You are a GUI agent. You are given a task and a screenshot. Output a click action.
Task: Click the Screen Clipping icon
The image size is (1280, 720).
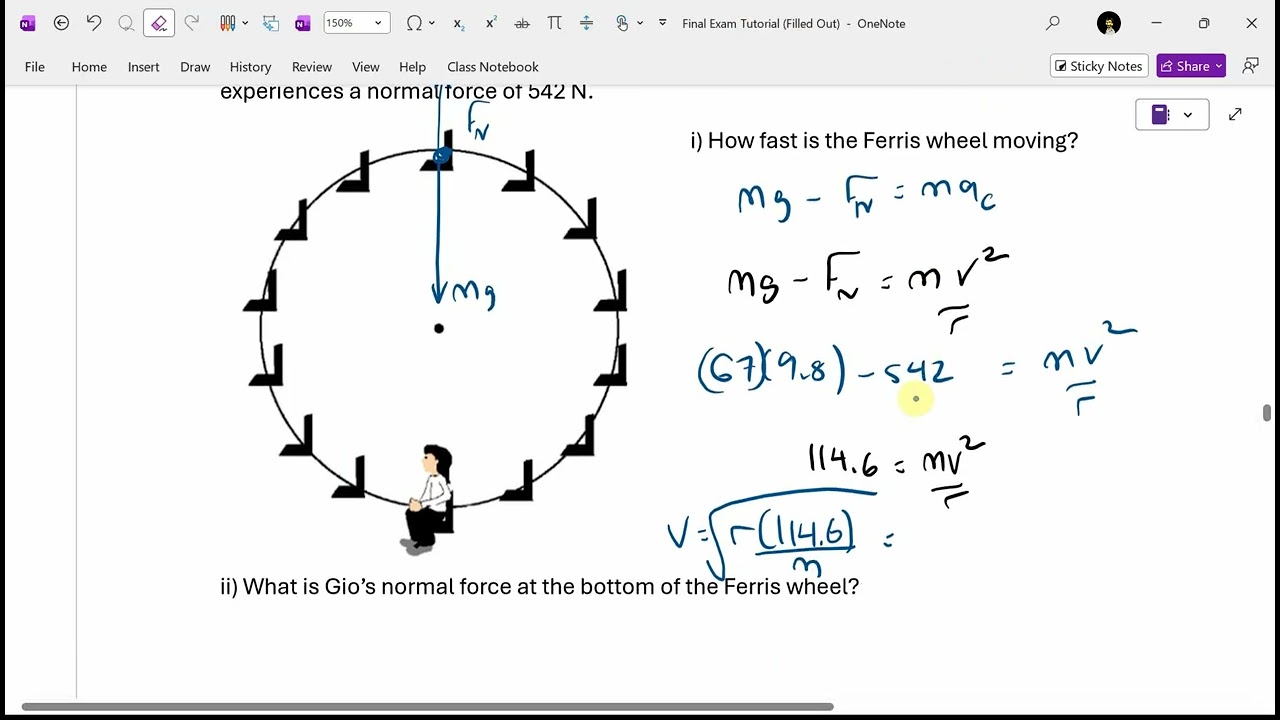(x=270, y=23)
